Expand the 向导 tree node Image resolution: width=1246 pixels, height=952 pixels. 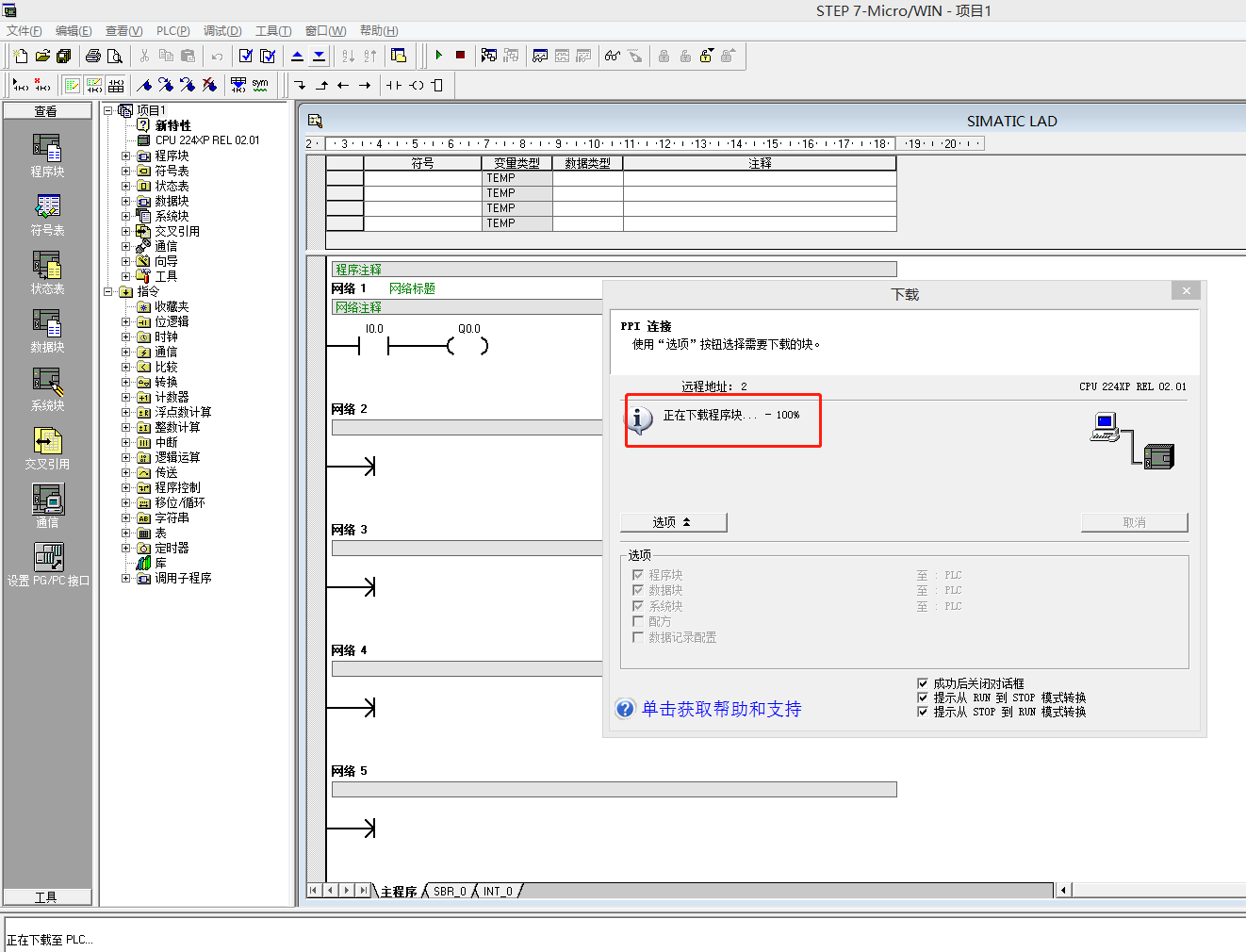point(126,261)
